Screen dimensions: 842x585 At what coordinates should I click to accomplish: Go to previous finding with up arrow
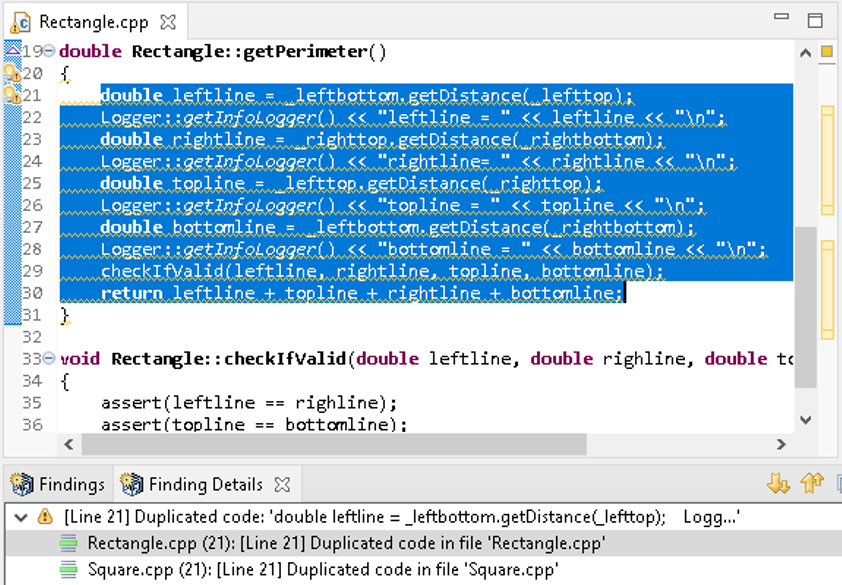coord(812,483)
